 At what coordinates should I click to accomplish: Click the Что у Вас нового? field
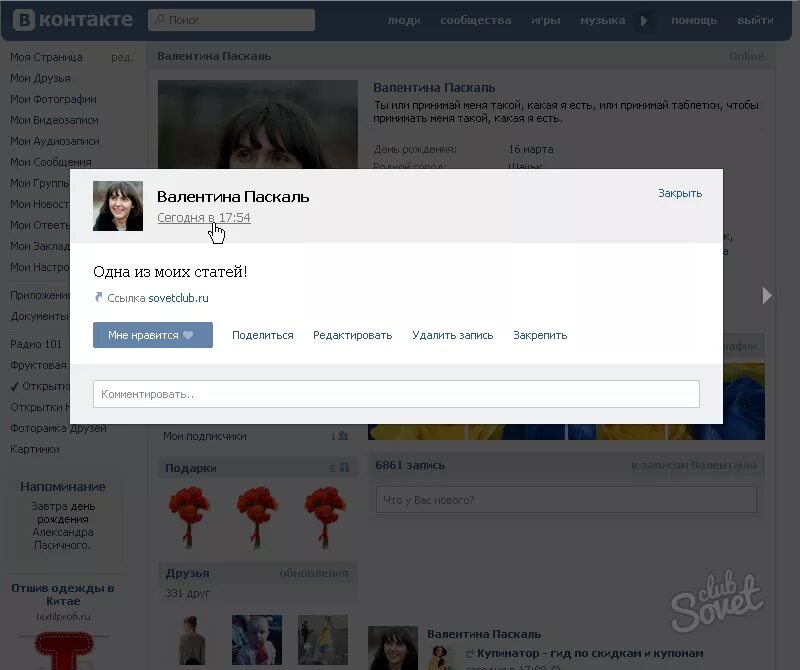[x=566, y=500]
